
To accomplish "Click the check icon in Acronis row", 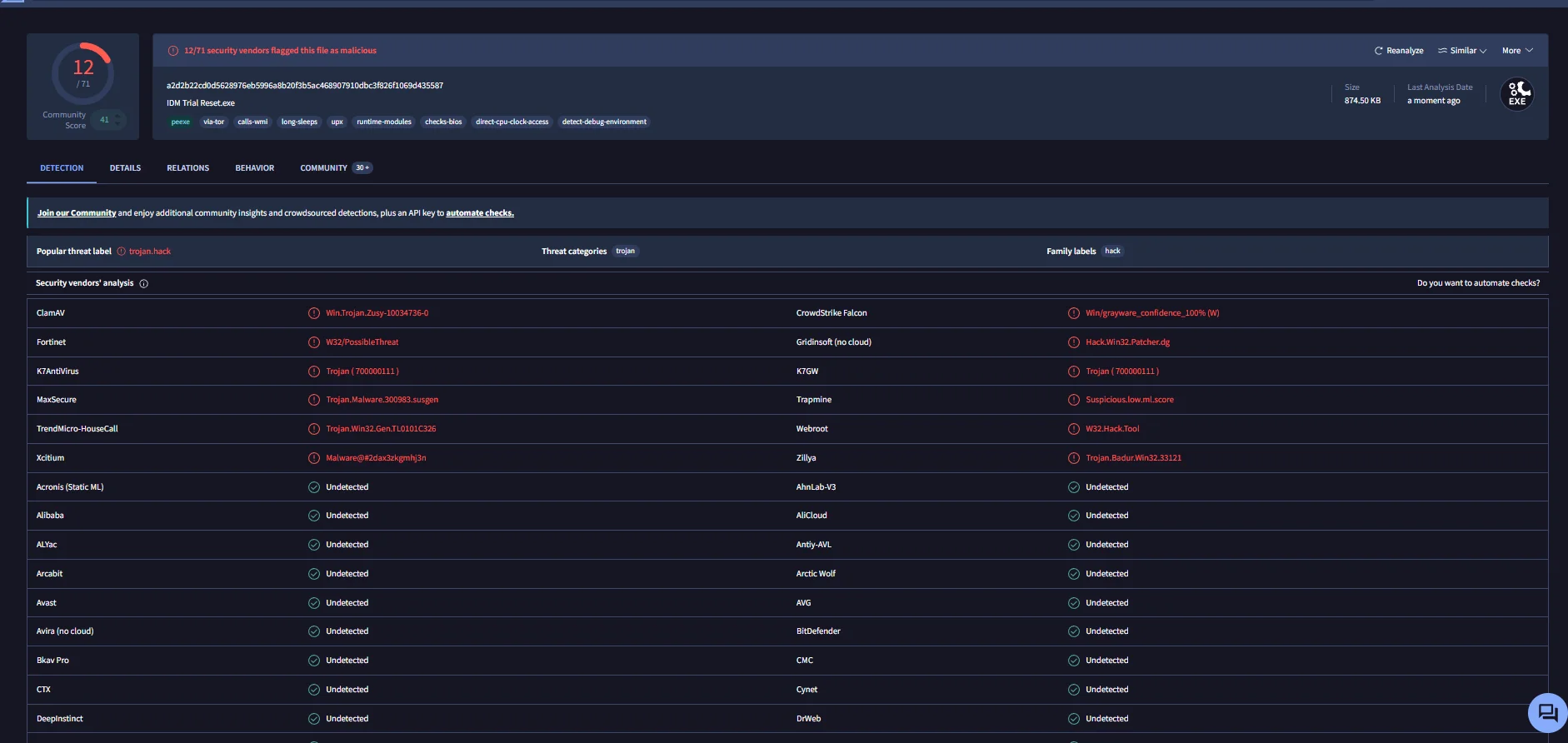I will coord(314,487).
